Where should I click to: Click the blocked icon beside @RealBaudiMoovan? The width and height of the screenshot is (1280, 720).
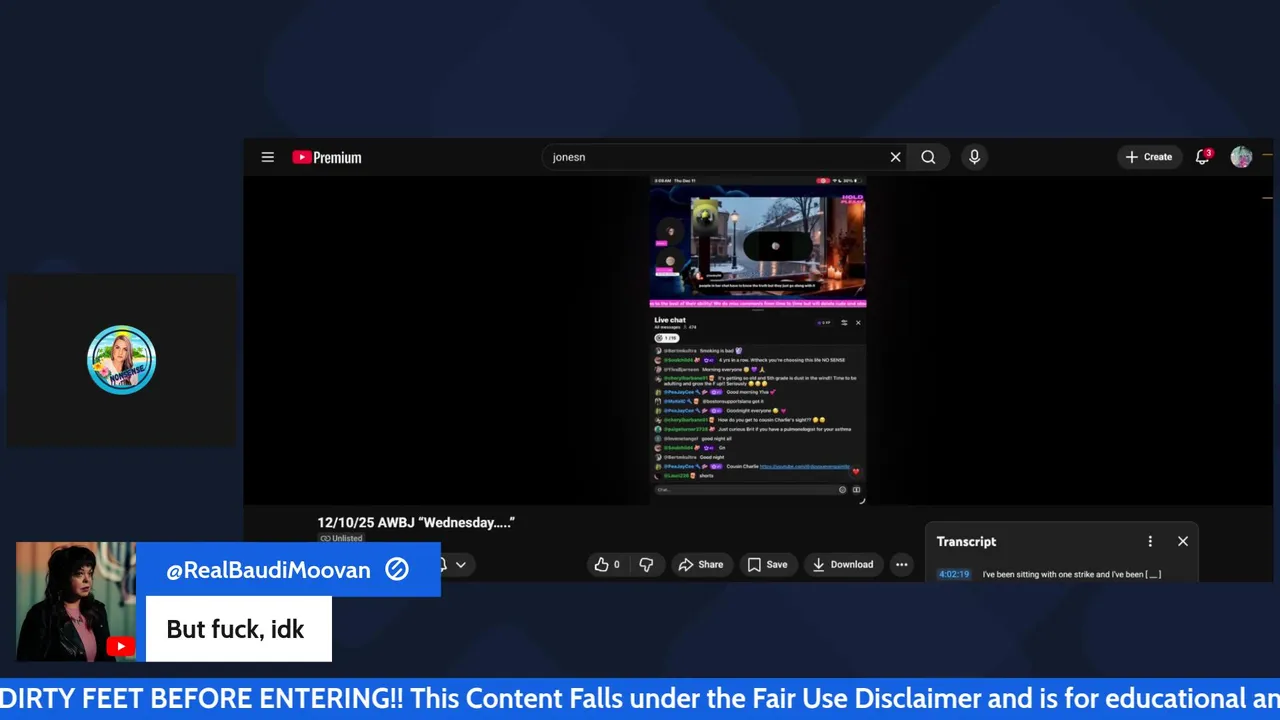[x=397, y=569]
